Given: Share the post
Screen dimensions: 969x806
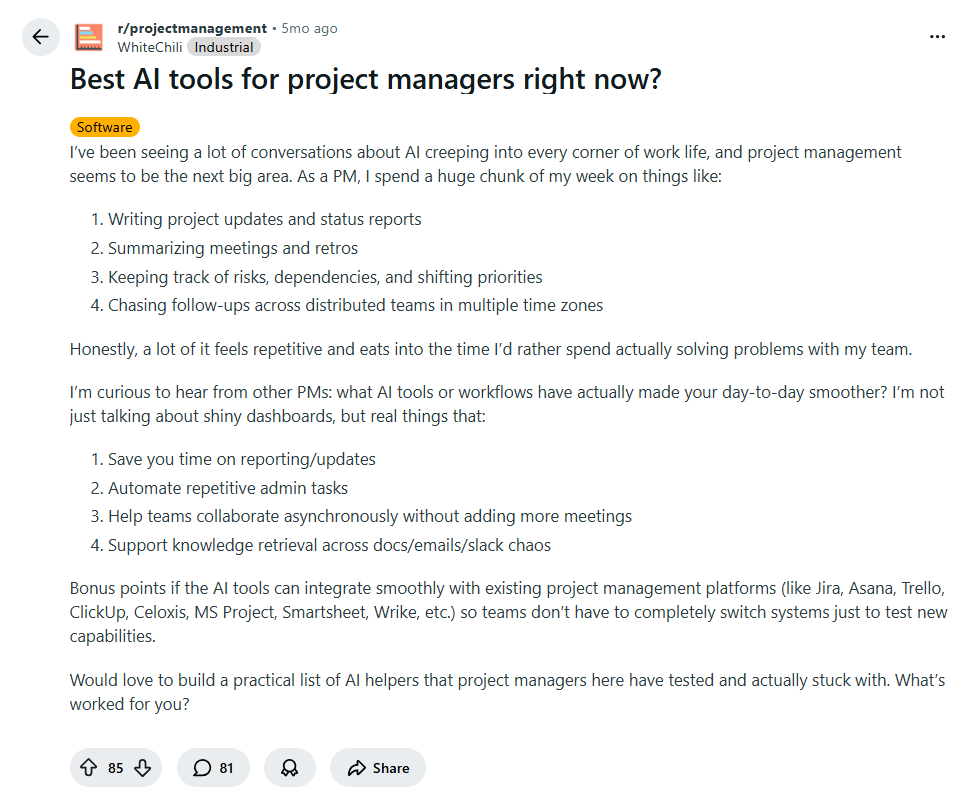Looking at the screenshot, I should click(x=378, y=768).
